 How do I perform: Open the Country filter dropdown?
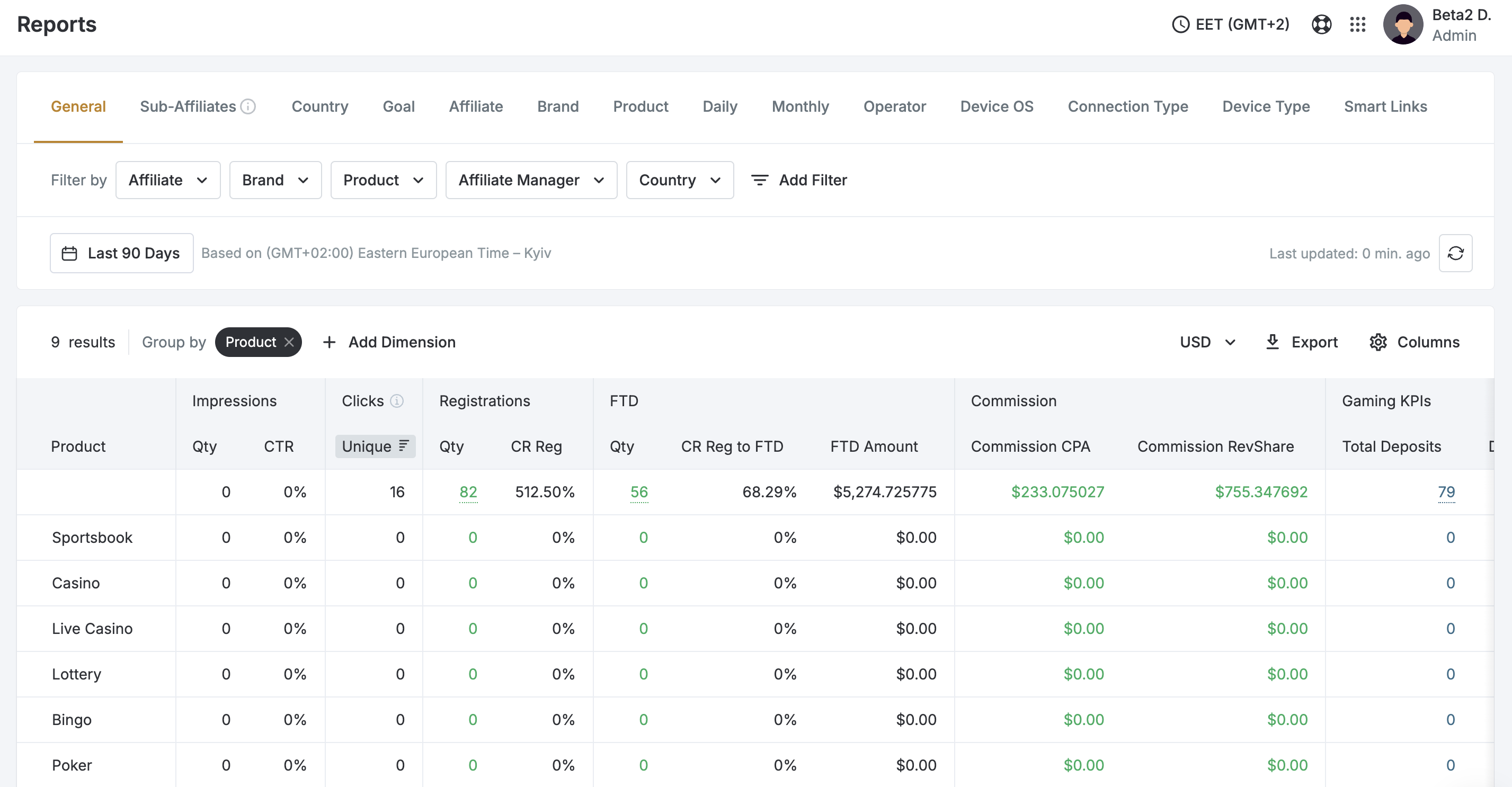click(679, 180)
